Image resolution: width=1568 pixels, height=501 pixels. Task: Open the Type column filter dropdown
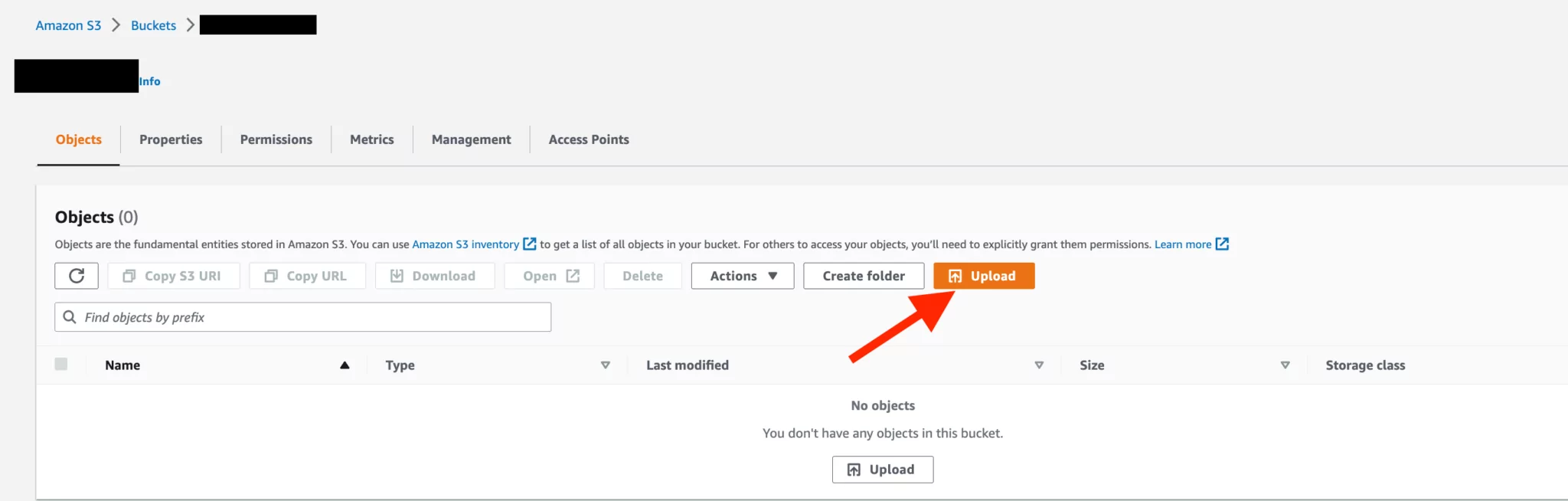[x=606, y=365]
